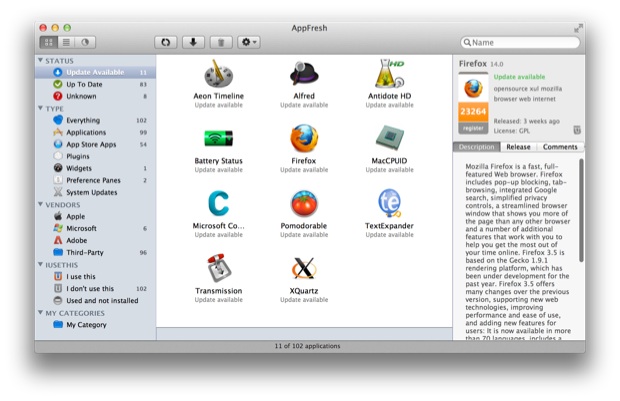Click the Firefox thumbnail in detail panel
This screenshot has height=401, width=620.
coord(473,88)
